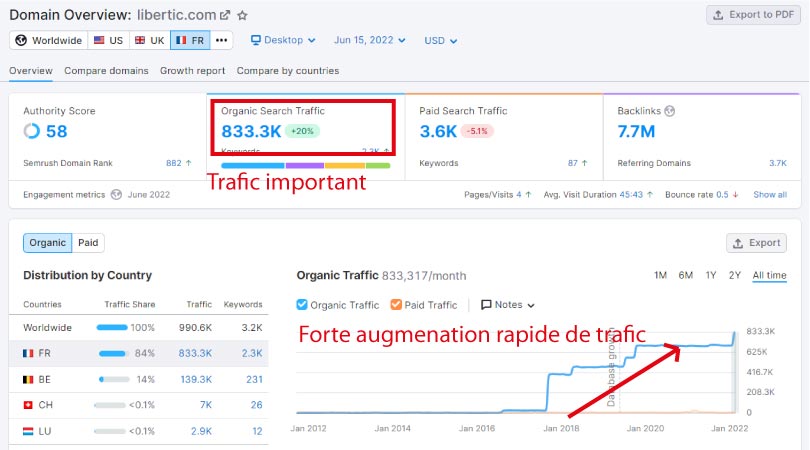Viewport: 810px width, 450px height.
Task: Click the Export button in Organic section
Action: 757,243
